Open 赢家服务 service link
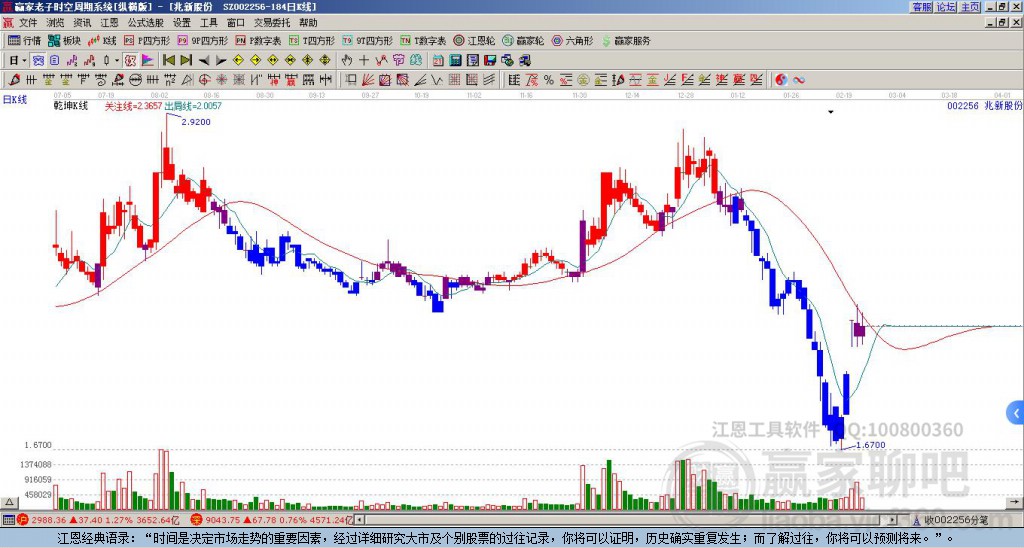Screen dimensions: 1024x548 pos(626,40)
